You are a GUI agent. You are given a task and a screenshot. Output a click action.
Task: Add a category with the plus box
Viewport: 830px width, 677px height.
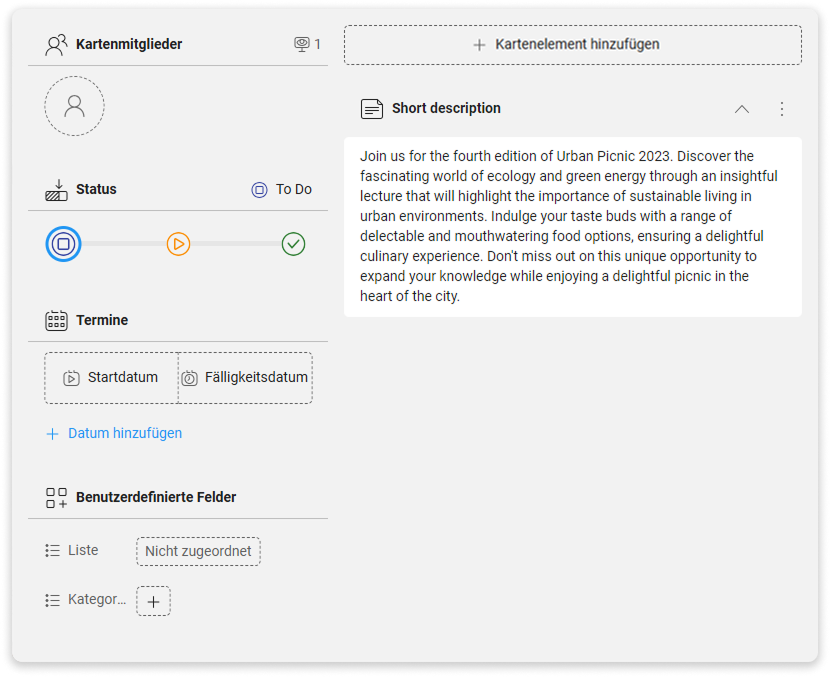(x=154, y=601)
